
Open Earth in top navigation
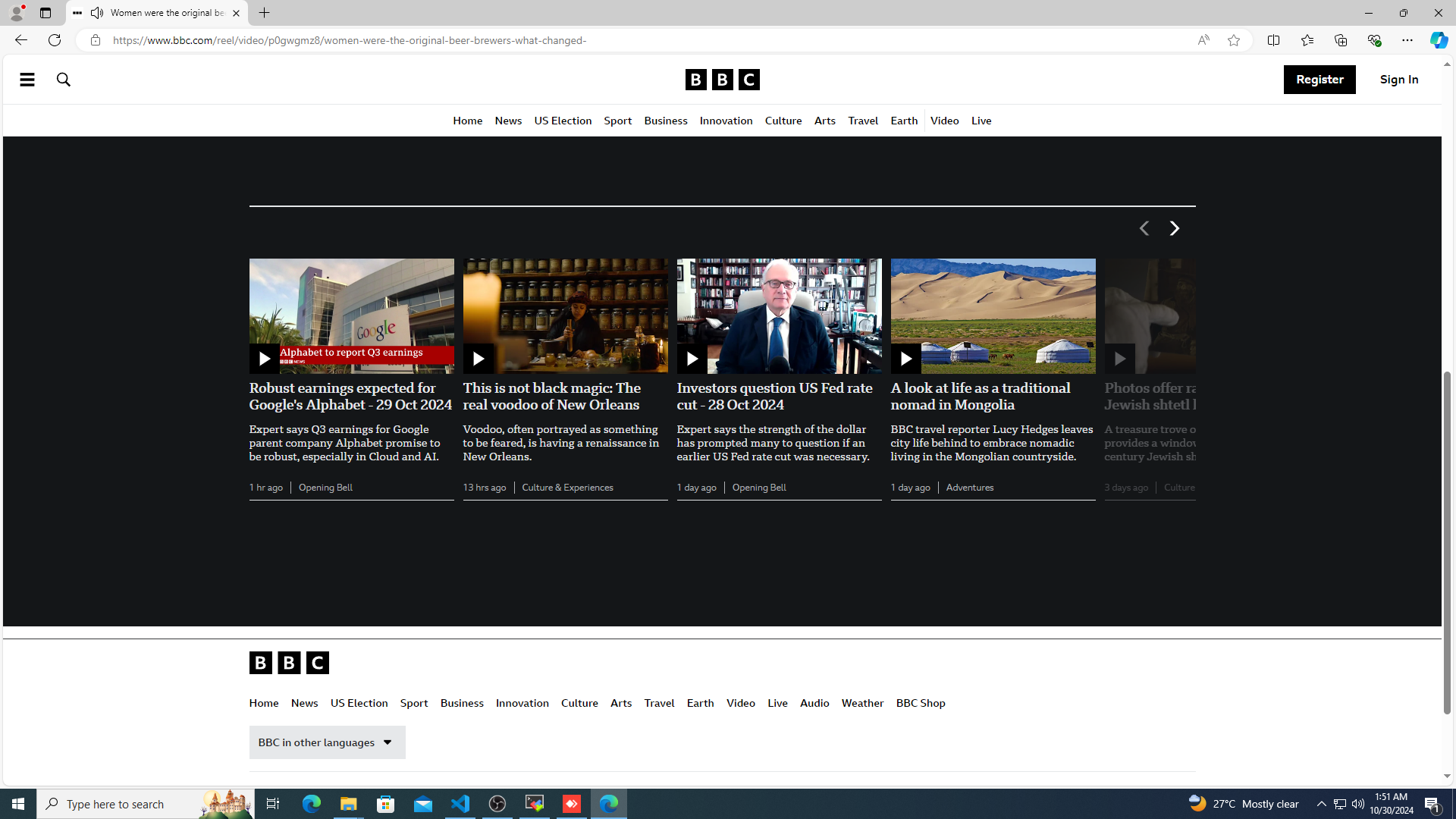(x=904, y=121)
